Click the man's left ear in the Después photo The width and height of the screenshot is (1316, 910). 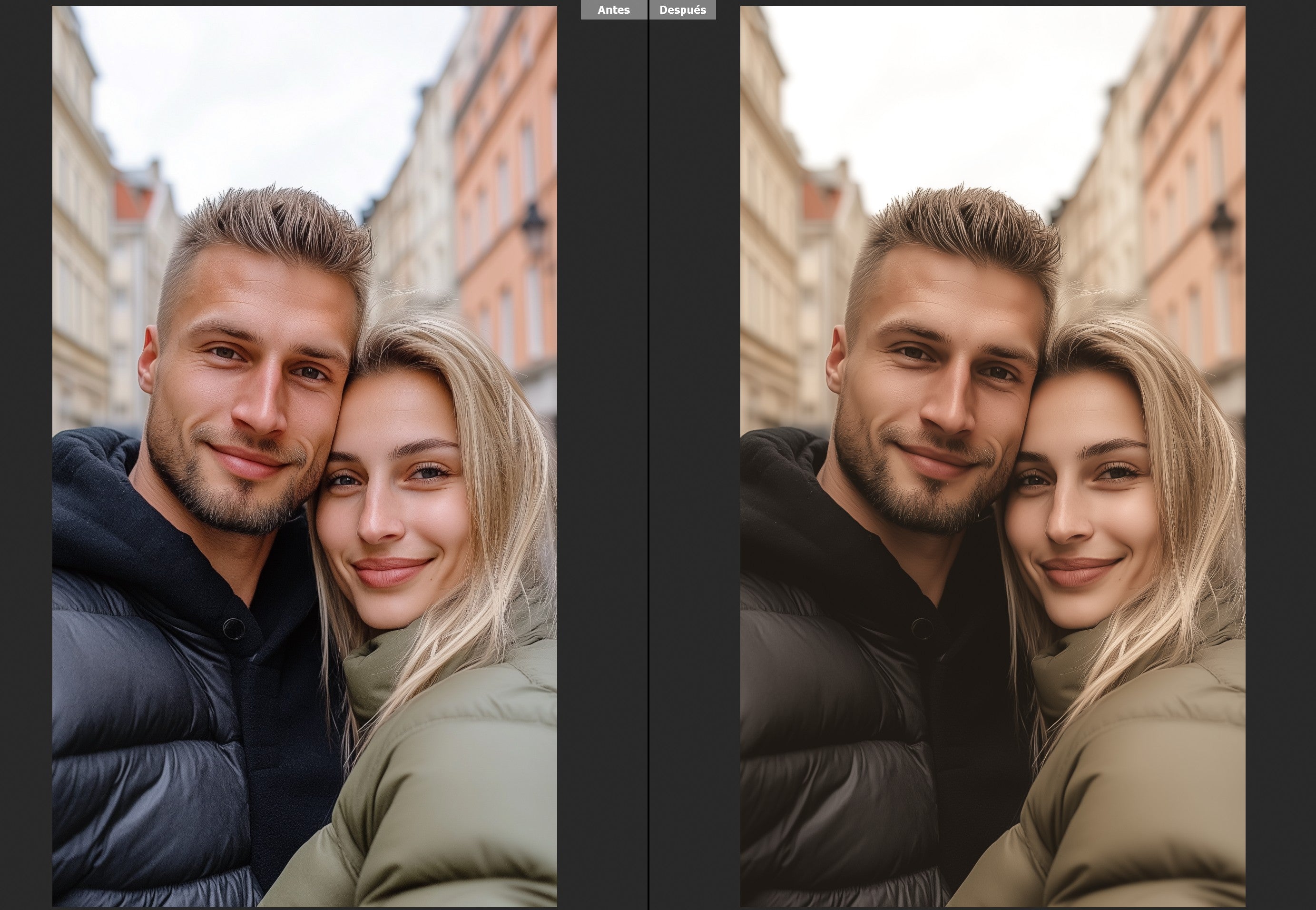click(x=836, y=359)
